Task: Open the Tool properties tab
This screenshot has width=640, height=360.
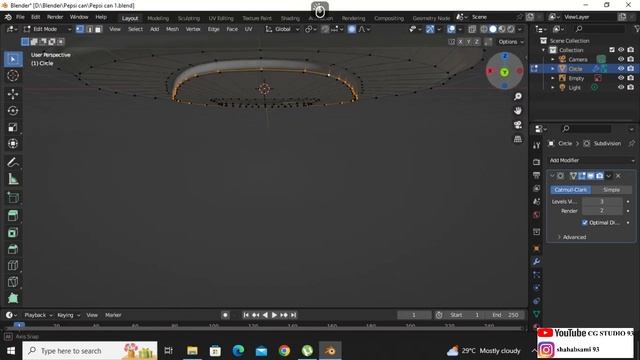Action: tap(536, 145)
